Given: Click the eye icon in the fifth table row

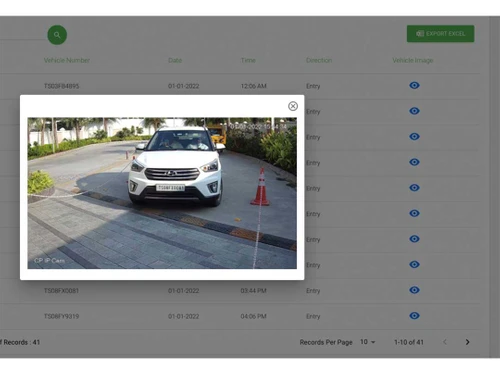Looking at the screenshot, I should tap(414, 188).
